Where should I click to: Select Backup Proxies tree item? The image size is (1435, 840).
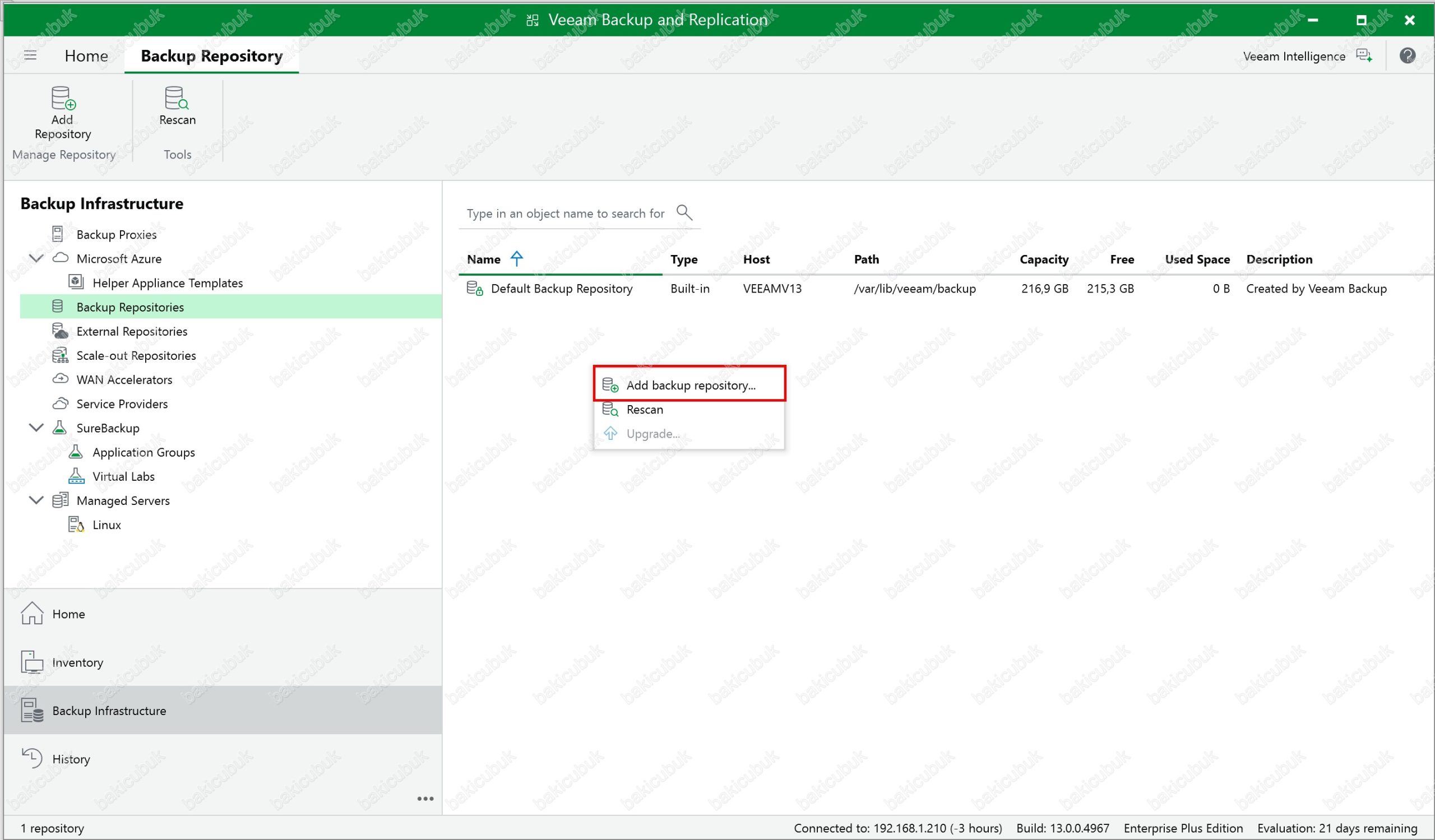(x=116, y=234)
